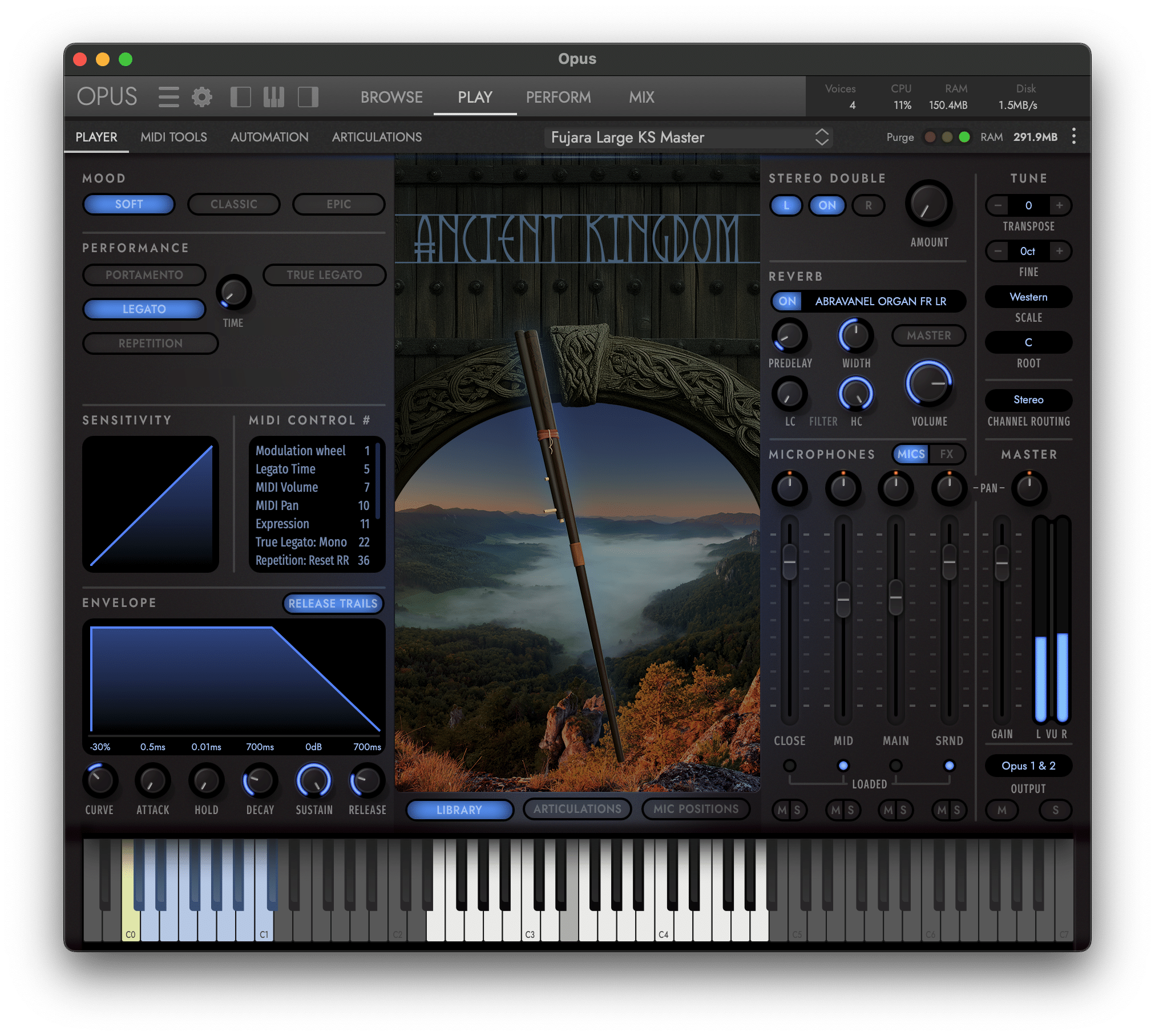Click the envelope Attack knob
1155x1036 pixels.
152,780
